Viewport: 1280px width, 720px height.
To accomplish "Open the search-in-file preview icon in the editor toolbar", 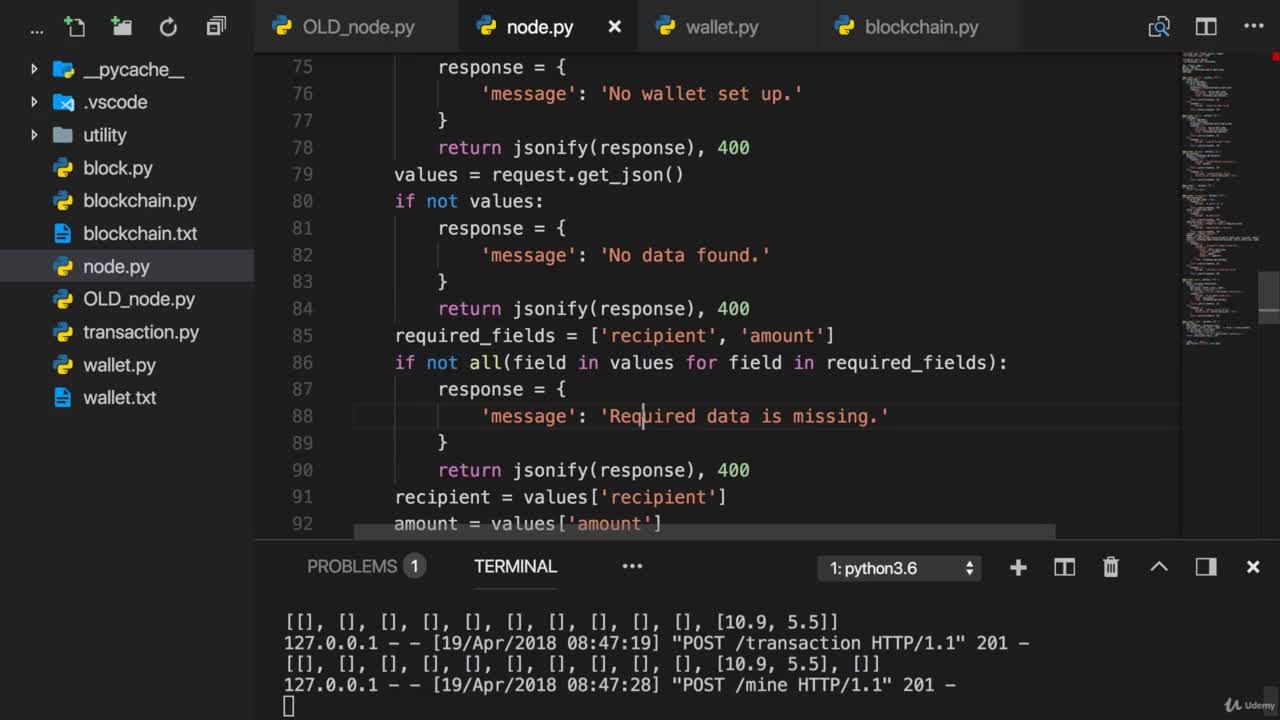I will 1159,27.
